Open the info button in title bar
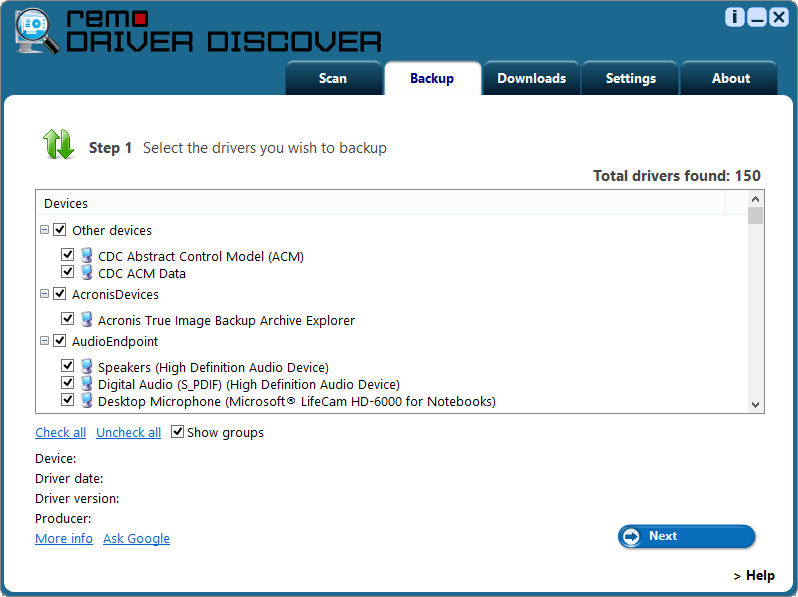 pos(734,17)
